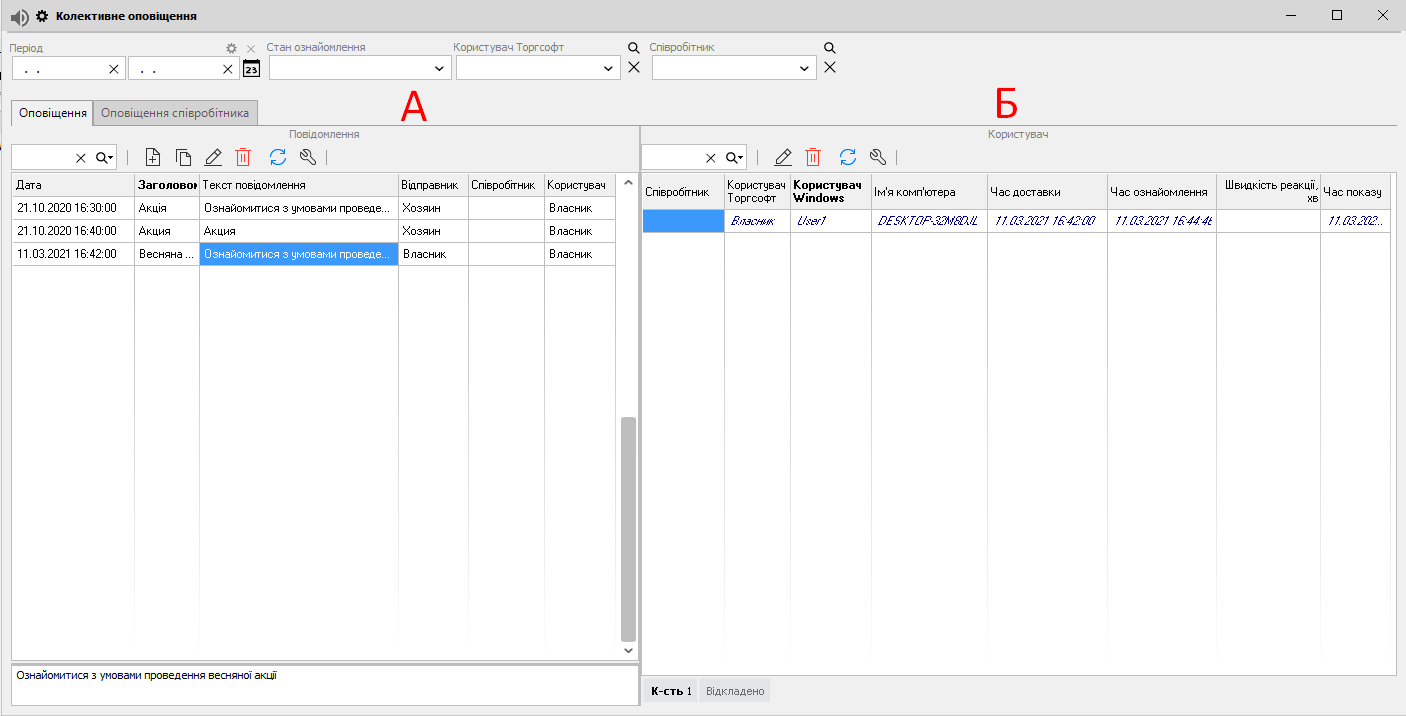This screenshot has width=1406, height=716.
Task: Switch to Оповіщення співробітника tab
Action: pyautogui.click(x=175, y=113)
